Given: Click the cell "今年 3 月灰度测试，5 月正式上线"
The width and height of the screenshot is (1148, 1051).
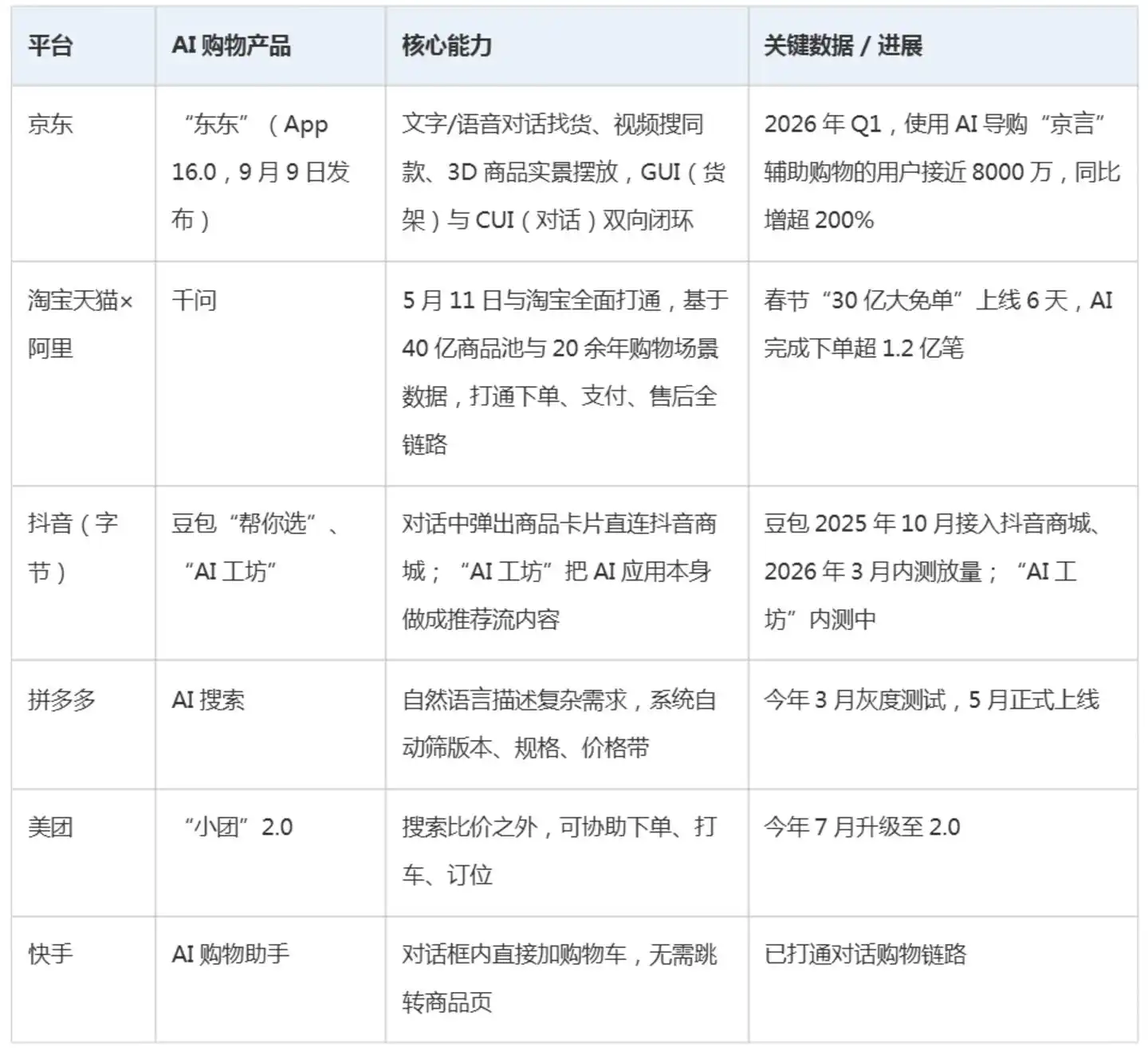Looking at the screenshot, I should (943, 724).
